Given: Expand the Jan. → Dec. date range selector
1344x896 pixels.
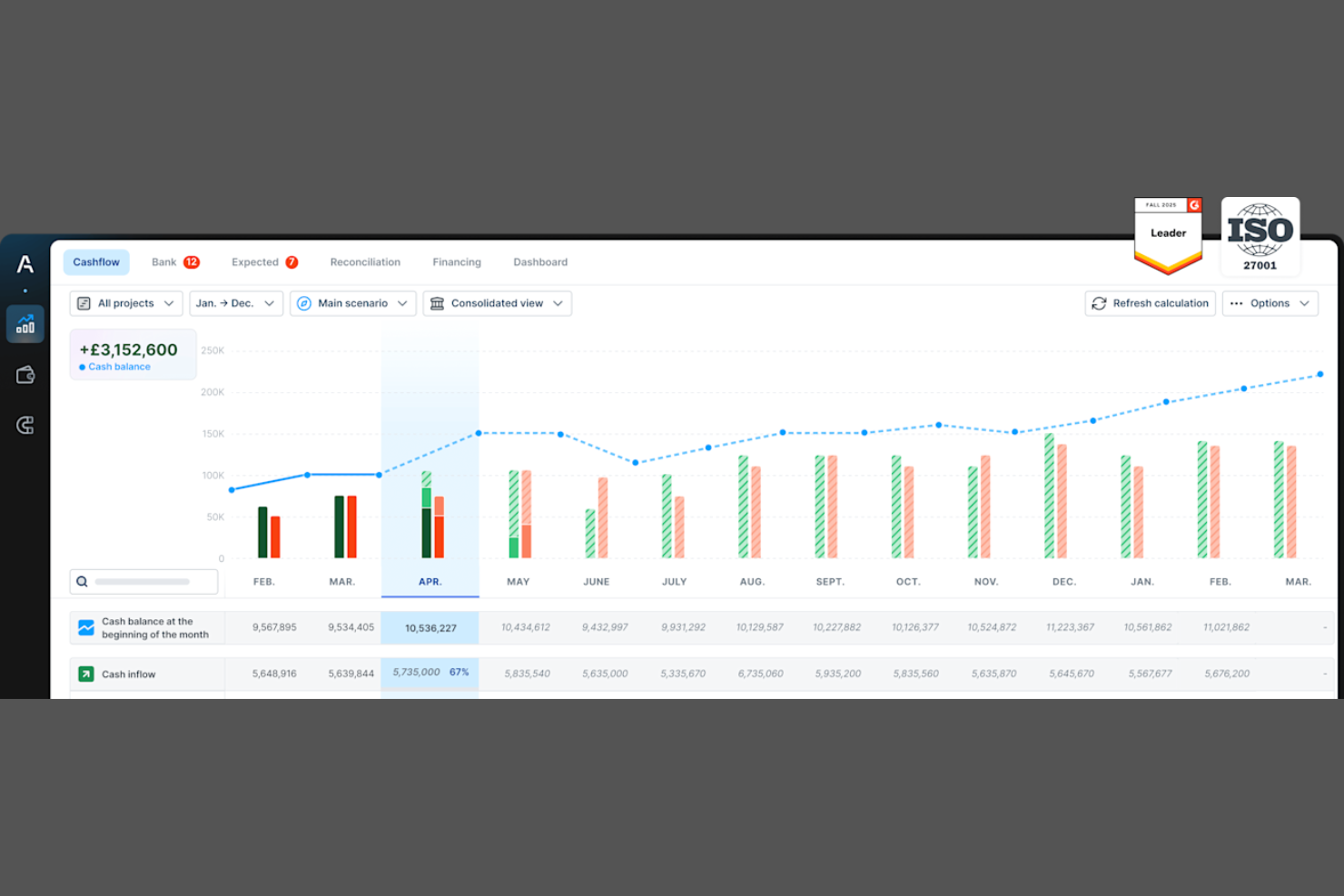Looking at the screenshot, I should click(236, 303).
